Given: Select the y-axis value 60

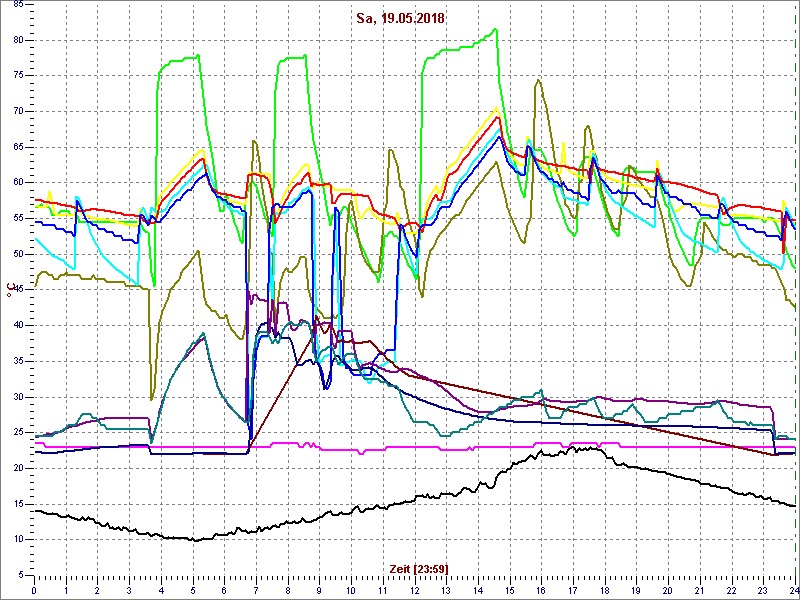Looking at the screenshot, I should point(16,183).
